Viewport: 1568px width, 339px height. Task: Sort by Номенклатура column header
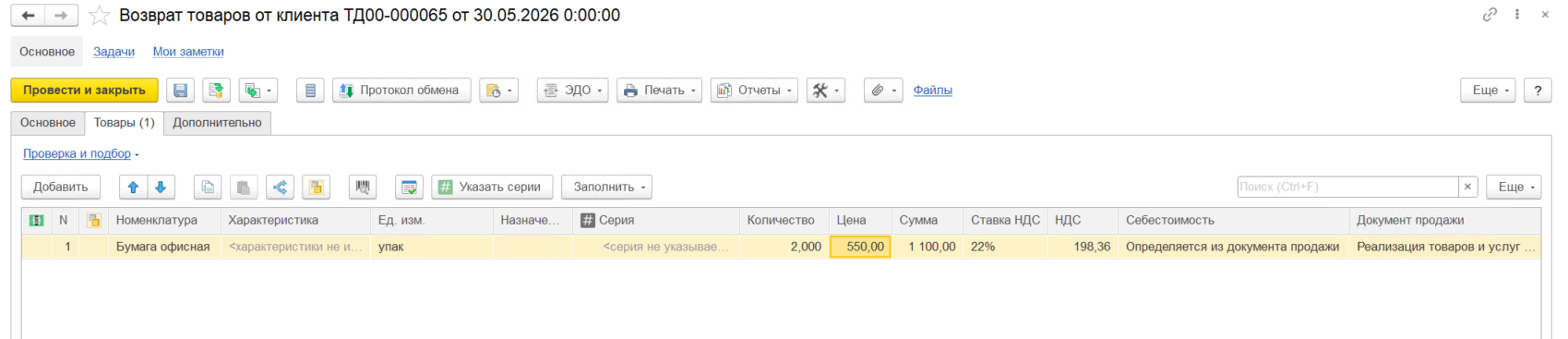pyautogui.click(x=164, y=221)
